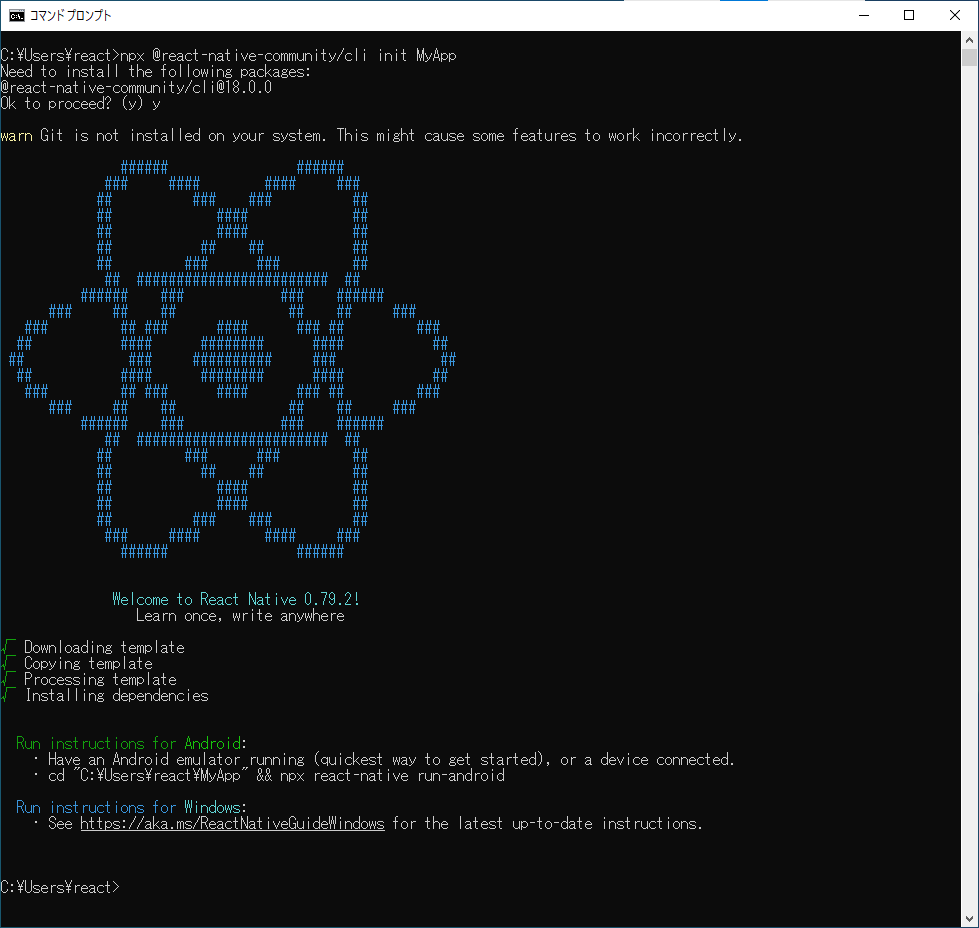Maximize the Command Prompt window
Image resolution: width=979 pixels, height=928 pixels.
point(909,15)
